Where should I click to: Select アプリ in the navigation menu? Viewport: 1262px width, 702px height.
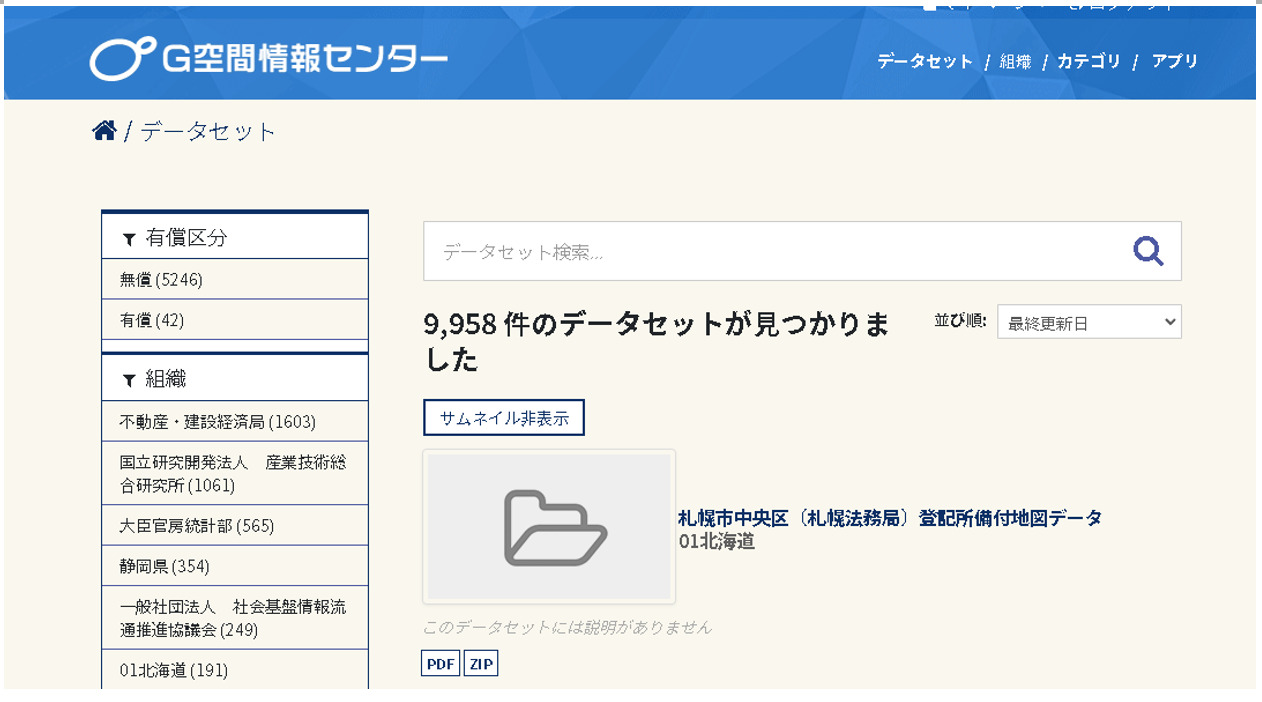click(x=1174, y=61)
